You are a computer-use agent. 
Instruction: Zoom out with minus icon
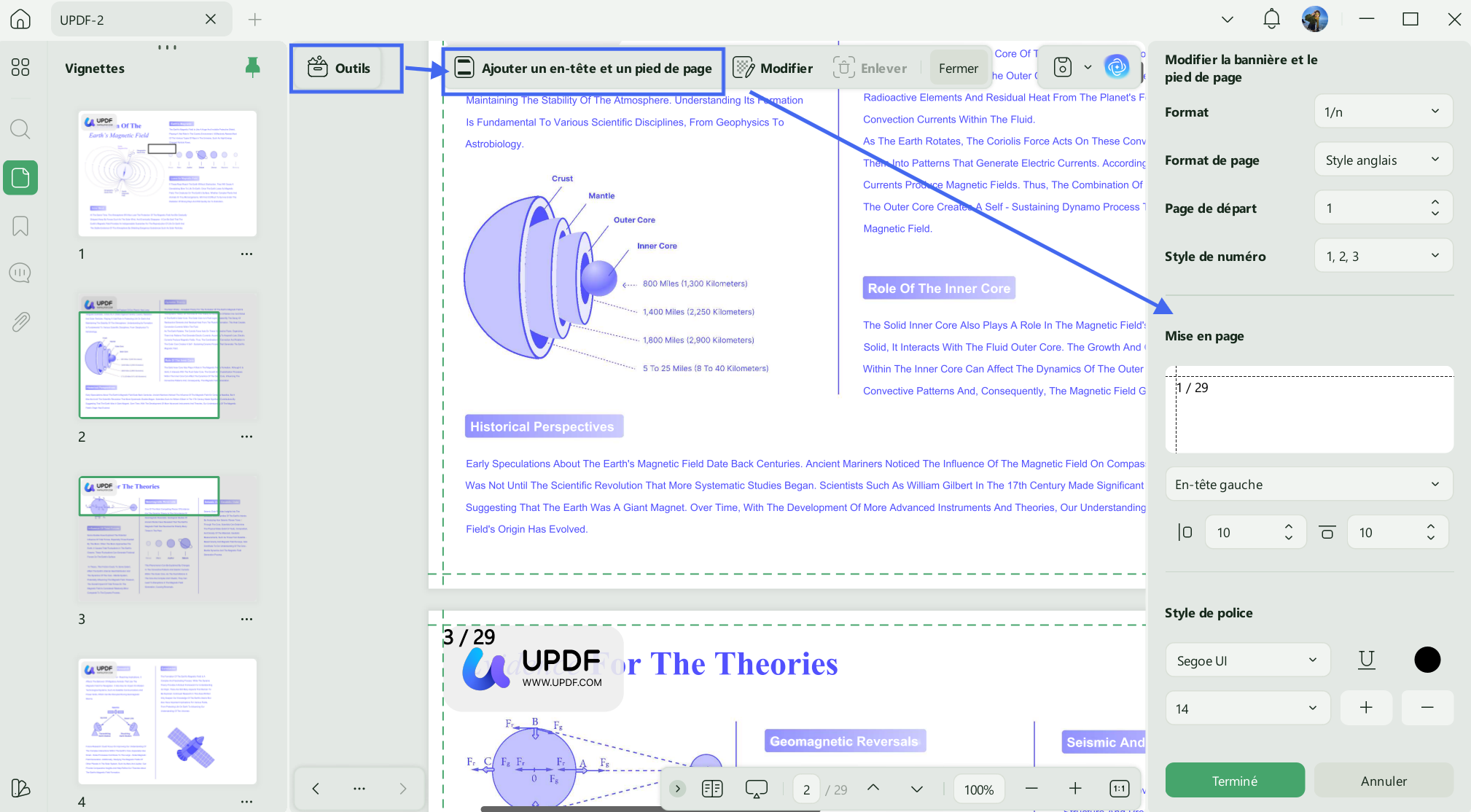pos(1031,789)
